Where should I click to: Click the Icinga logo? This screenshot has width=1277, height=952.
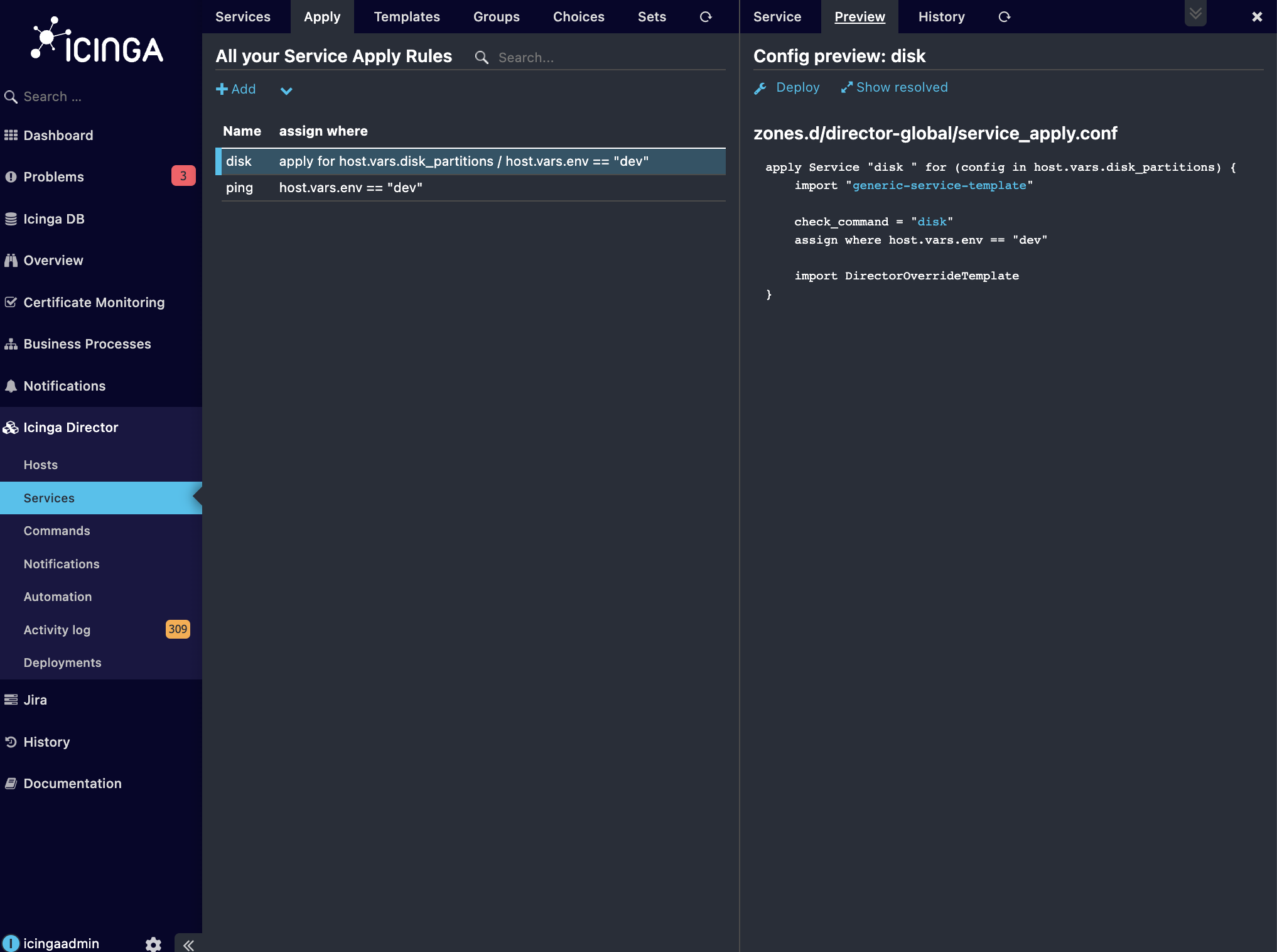(97, 40)
